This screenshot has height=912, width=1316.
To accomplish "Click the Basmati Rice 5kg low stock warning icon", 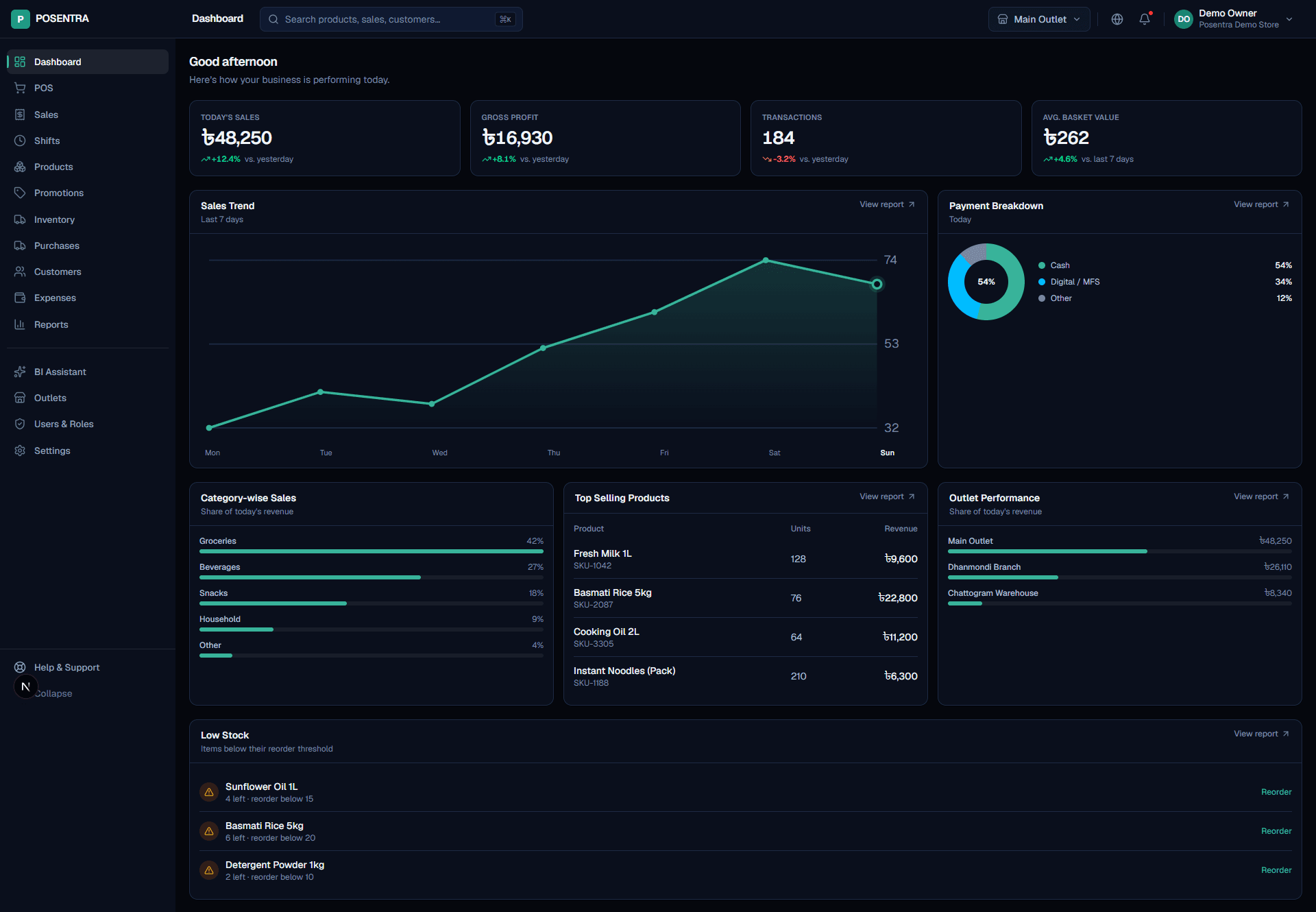I will 209,831.
